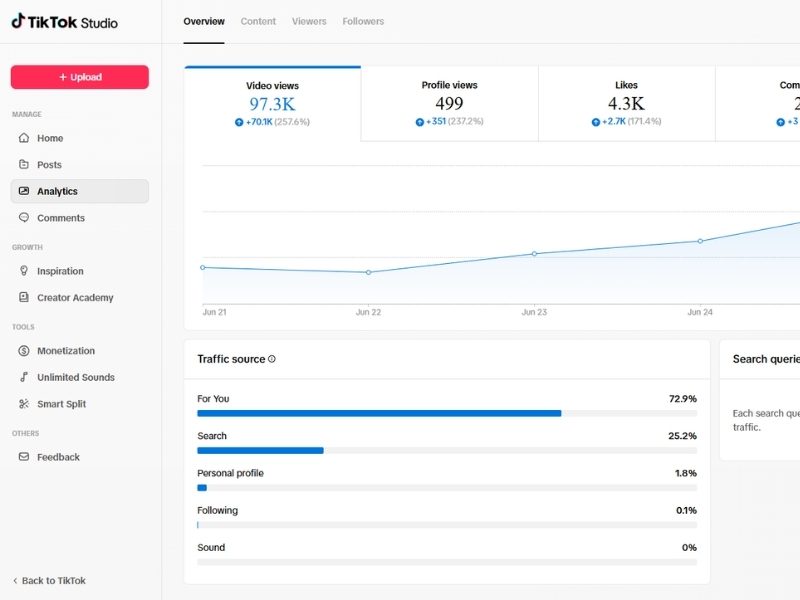
Task: Click the Jun 22 chart data point
Action: [368, 272]
